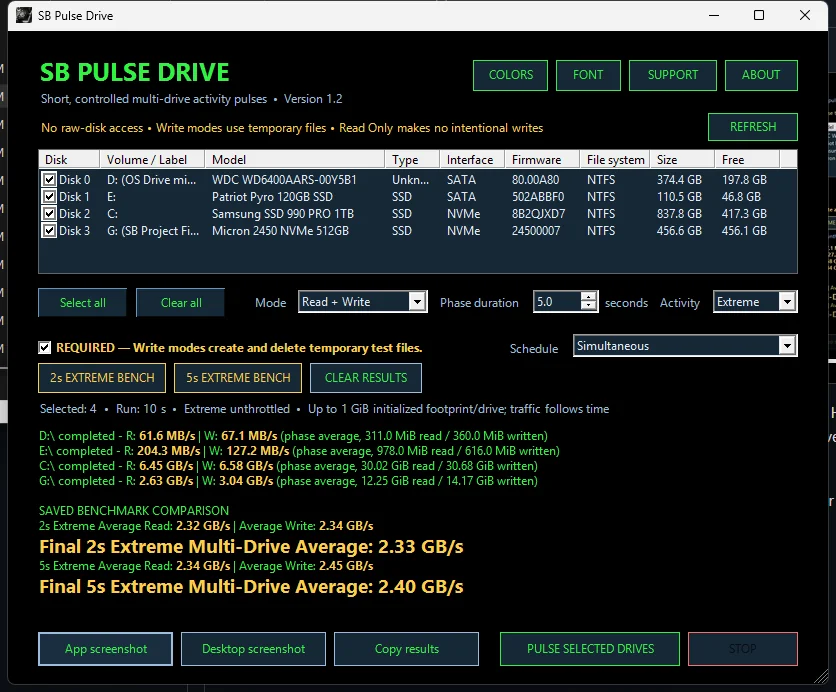Image resolution: width=836 pixels, height=692 pixels.
Task: Run the 5s EXTREME BENCH
Action: [238, 378]
